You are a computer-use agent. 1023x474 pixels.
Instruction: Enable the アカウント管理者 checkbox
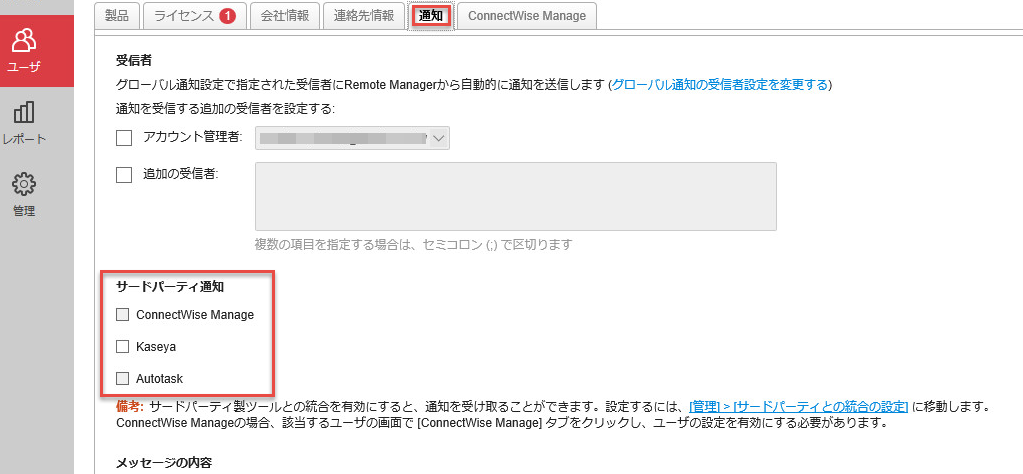coord(124,138)
